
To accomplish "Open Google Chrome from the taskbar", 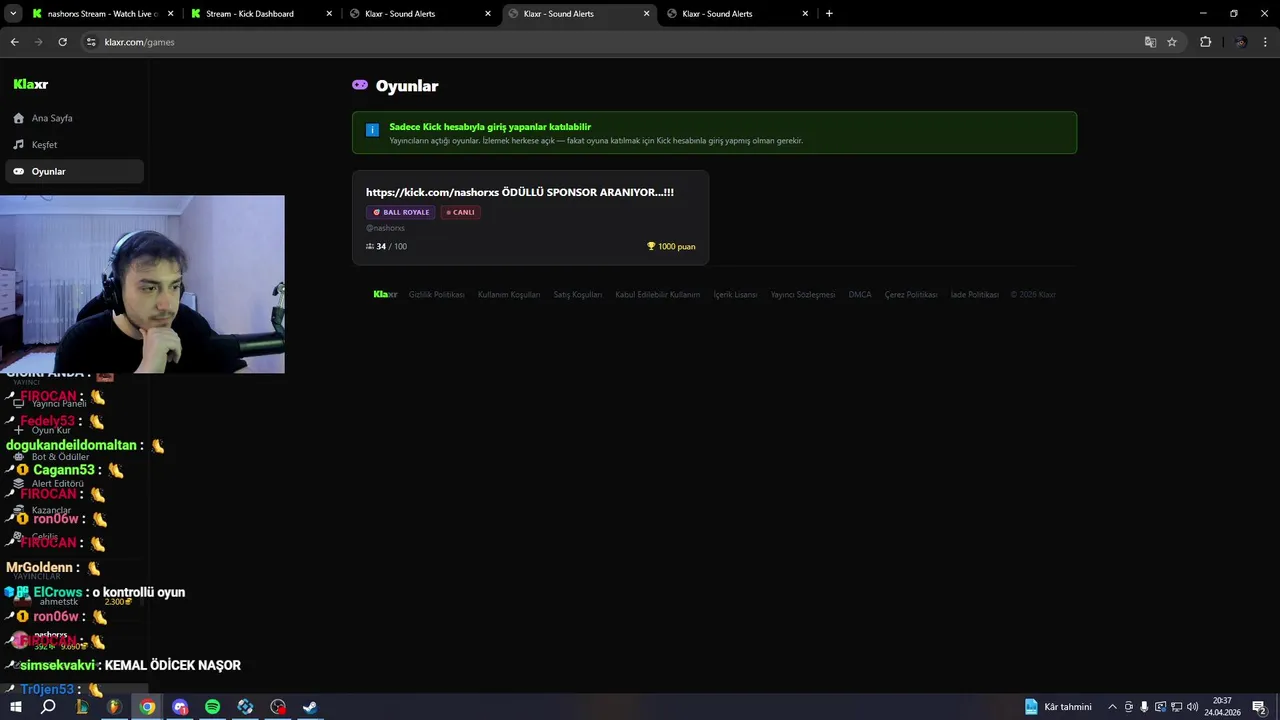I will click(x=147, y=707).
